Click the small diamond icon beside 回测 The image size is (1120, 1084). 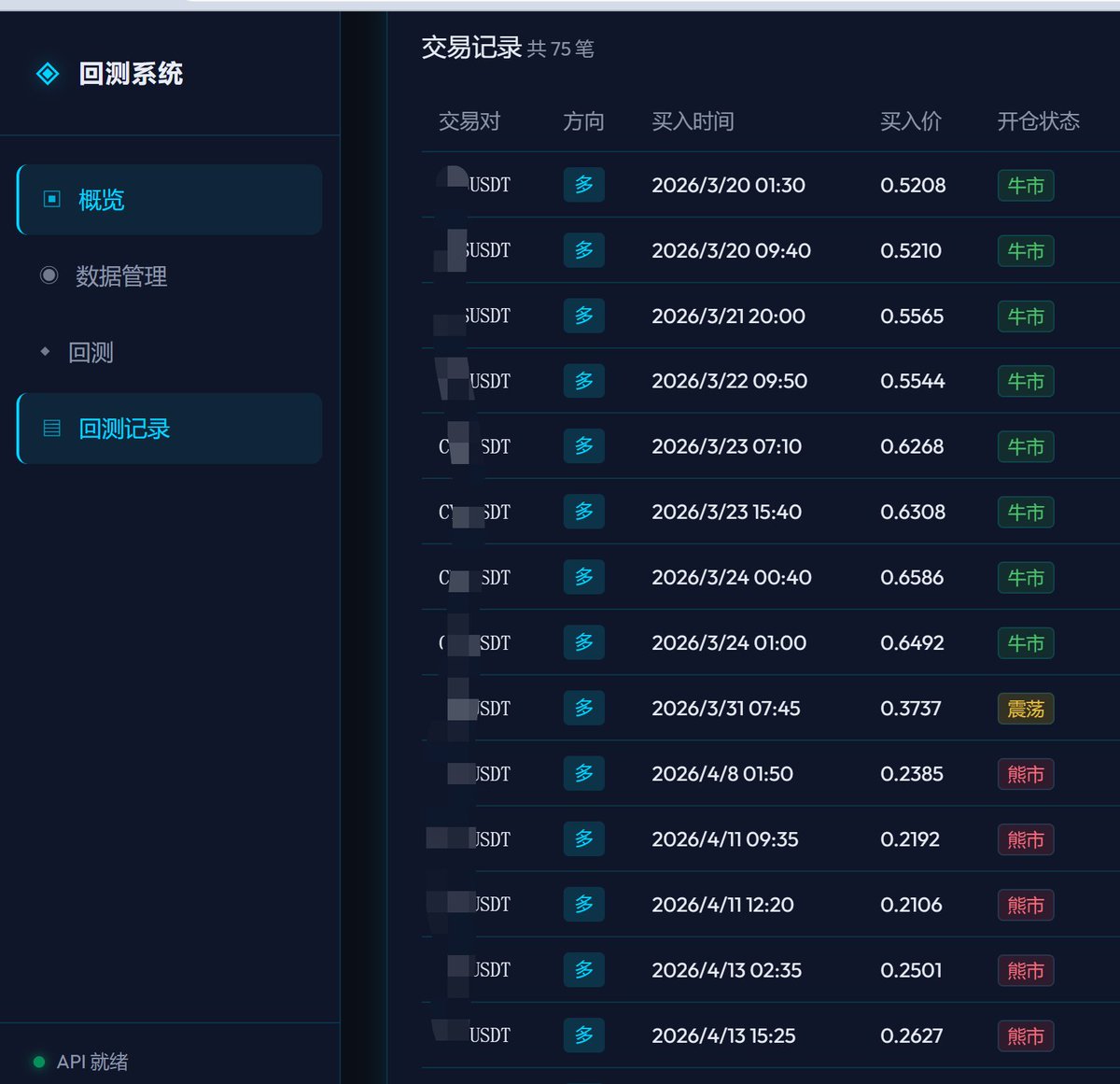[x=45, y=352]
